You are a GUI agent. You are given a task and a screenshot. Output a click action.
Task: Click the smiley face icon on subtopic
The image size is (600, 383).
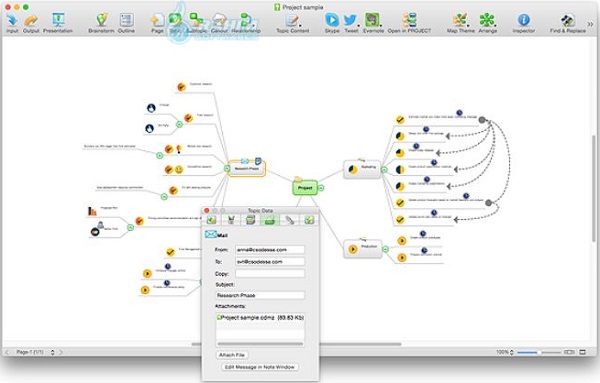(x=179, y=169)
